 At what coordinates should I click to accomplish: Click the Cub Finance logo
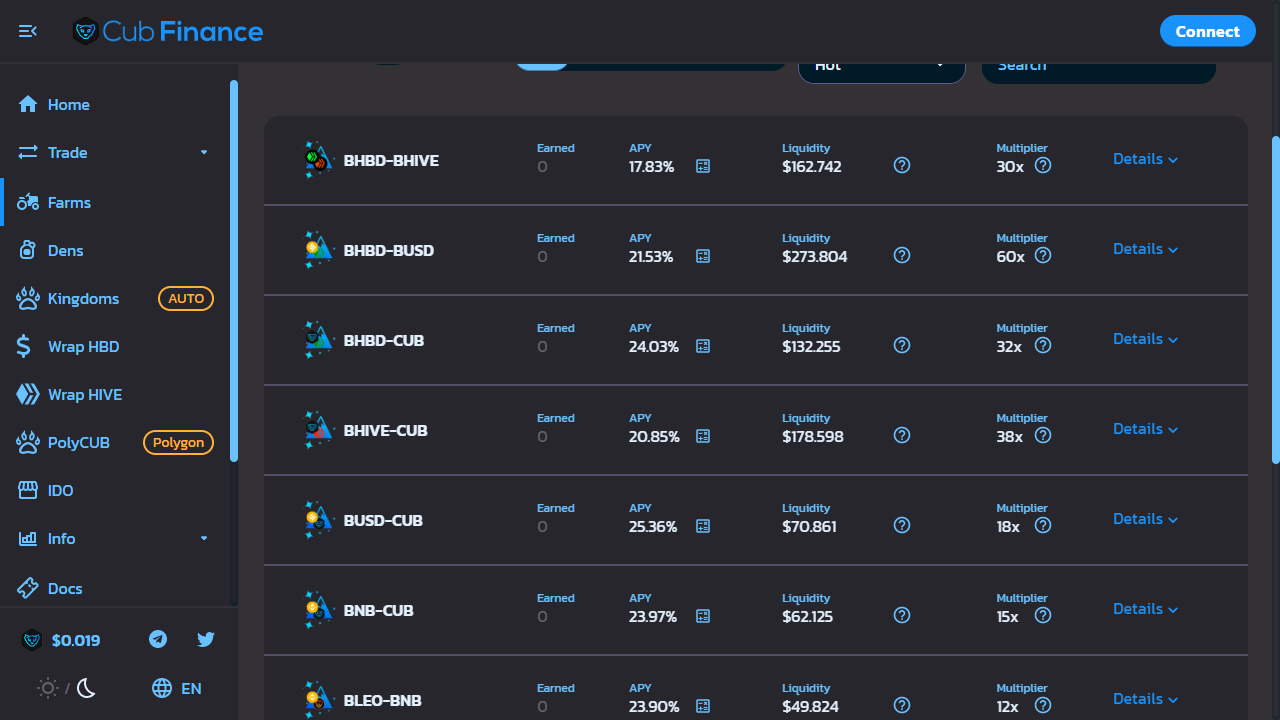(168, 31)
